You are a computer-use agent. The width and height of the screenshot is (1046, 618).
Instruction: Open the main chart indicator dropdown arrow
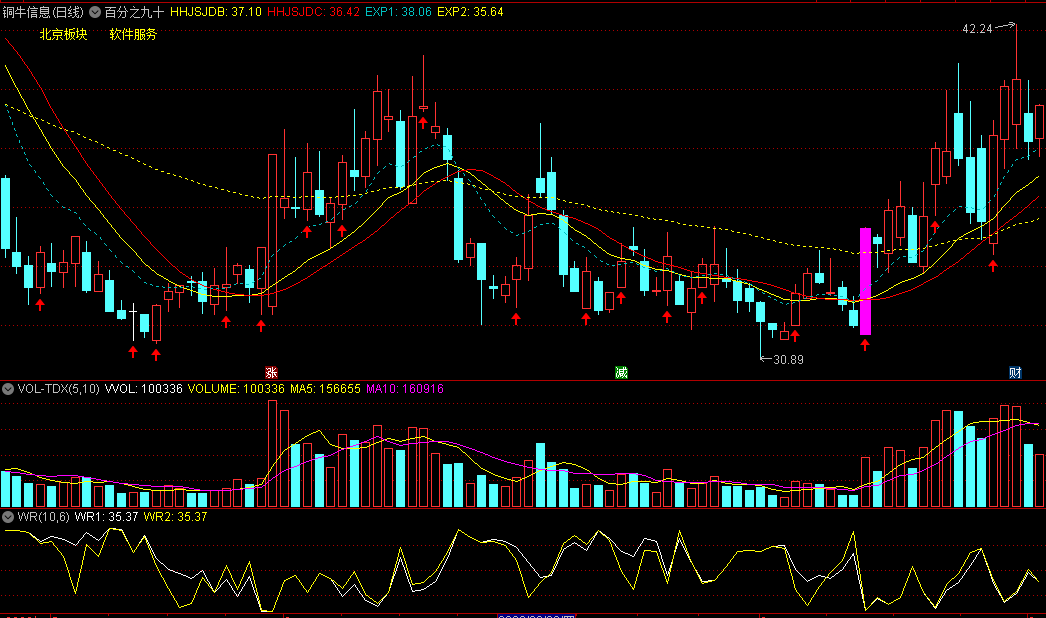click(x=95, y=12)
